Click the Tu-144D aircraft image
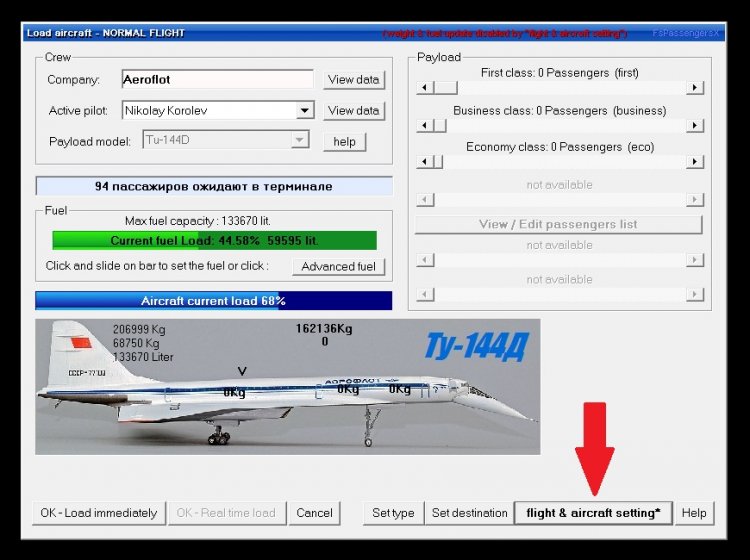This screenshot has width=750, height=560. tap(287, 387)
